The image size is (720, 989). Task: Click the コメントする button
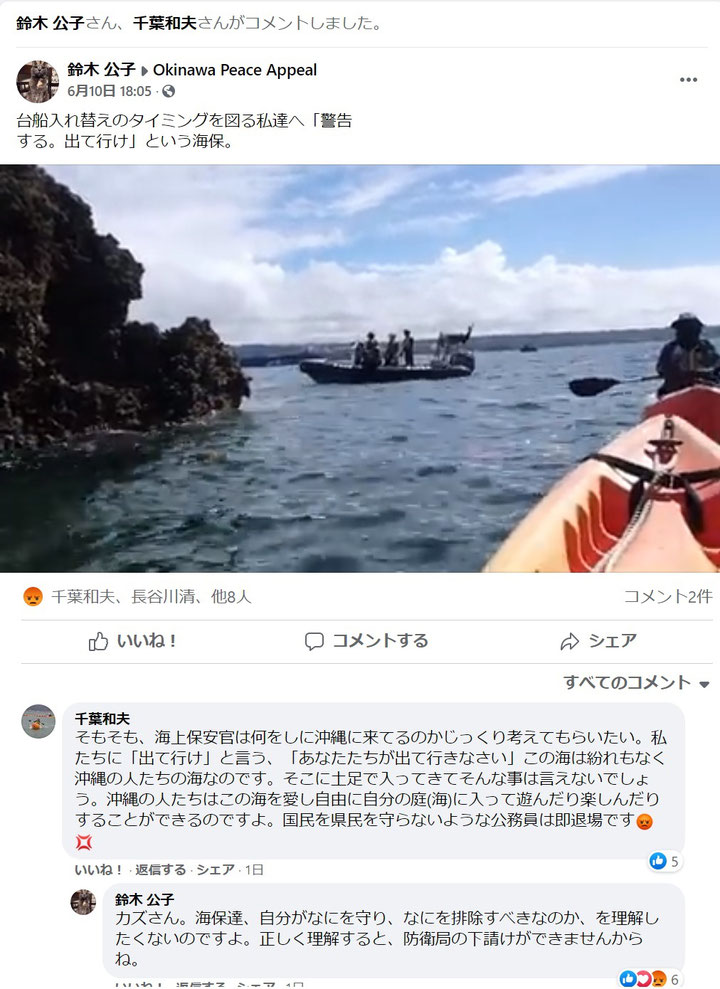pos(366,641)
